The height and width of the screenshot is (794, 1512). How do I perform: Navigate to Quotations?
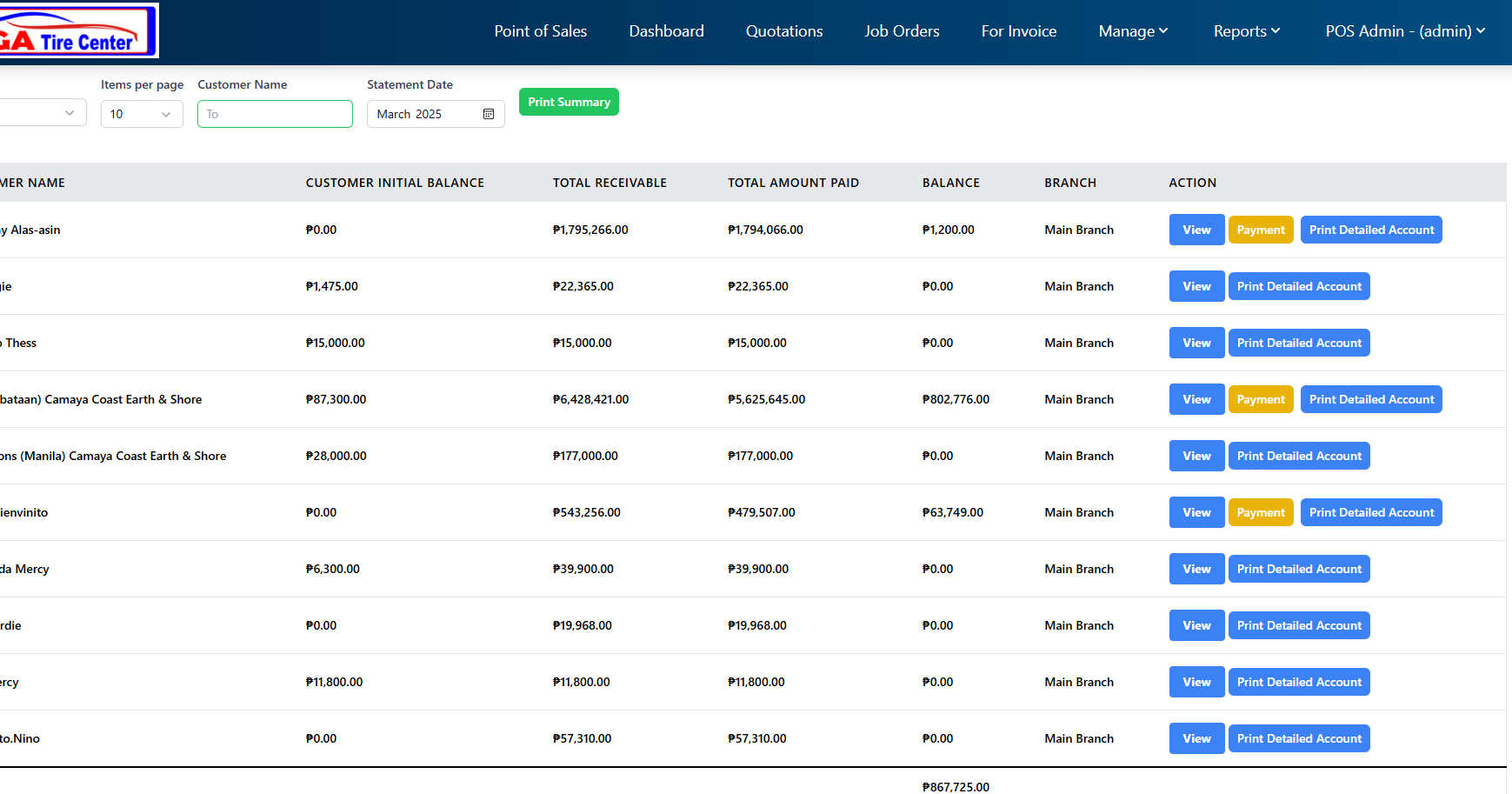pyautogui.click(x=783, y=31)
